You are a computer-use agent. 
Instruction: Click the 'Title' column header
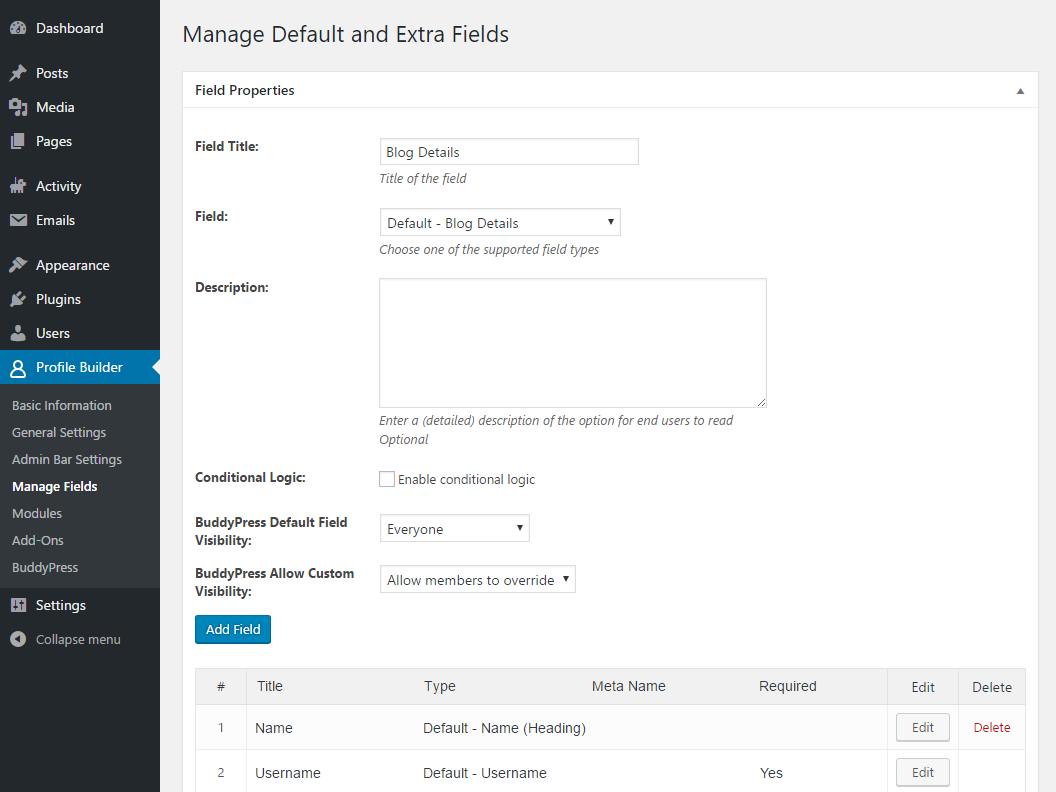pyautogui.click(x=269, y=686)
